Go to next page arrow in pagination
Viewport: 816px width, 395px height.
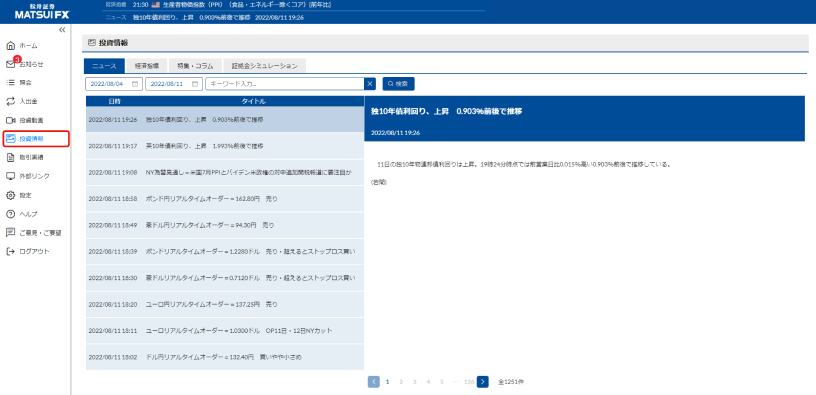point(482,381)
